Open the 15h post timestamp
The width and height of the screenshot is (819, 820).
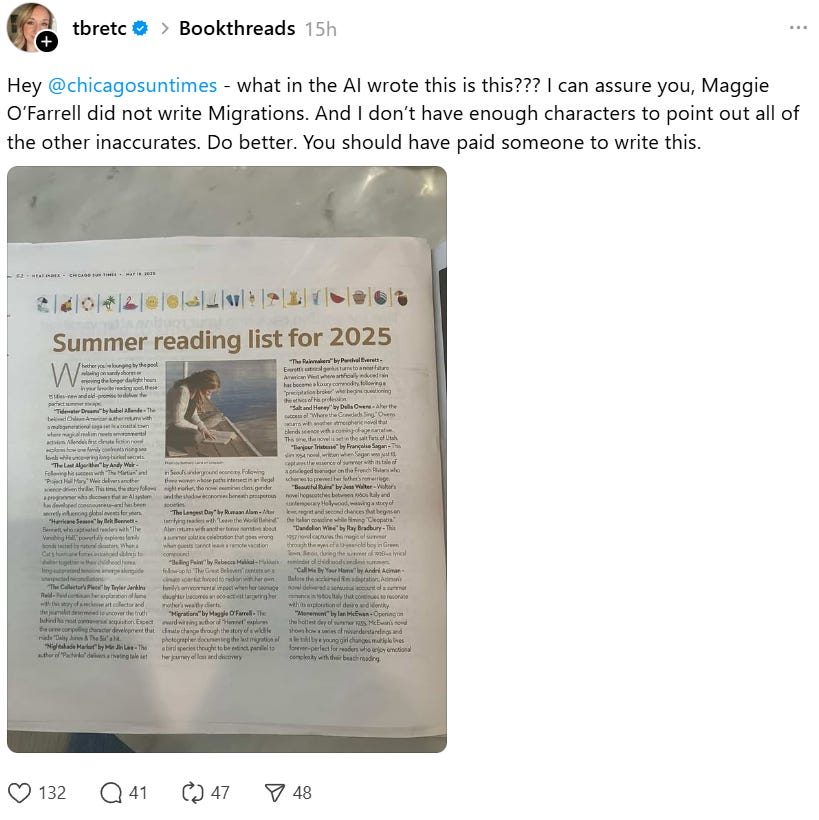(x=321, y=29)
